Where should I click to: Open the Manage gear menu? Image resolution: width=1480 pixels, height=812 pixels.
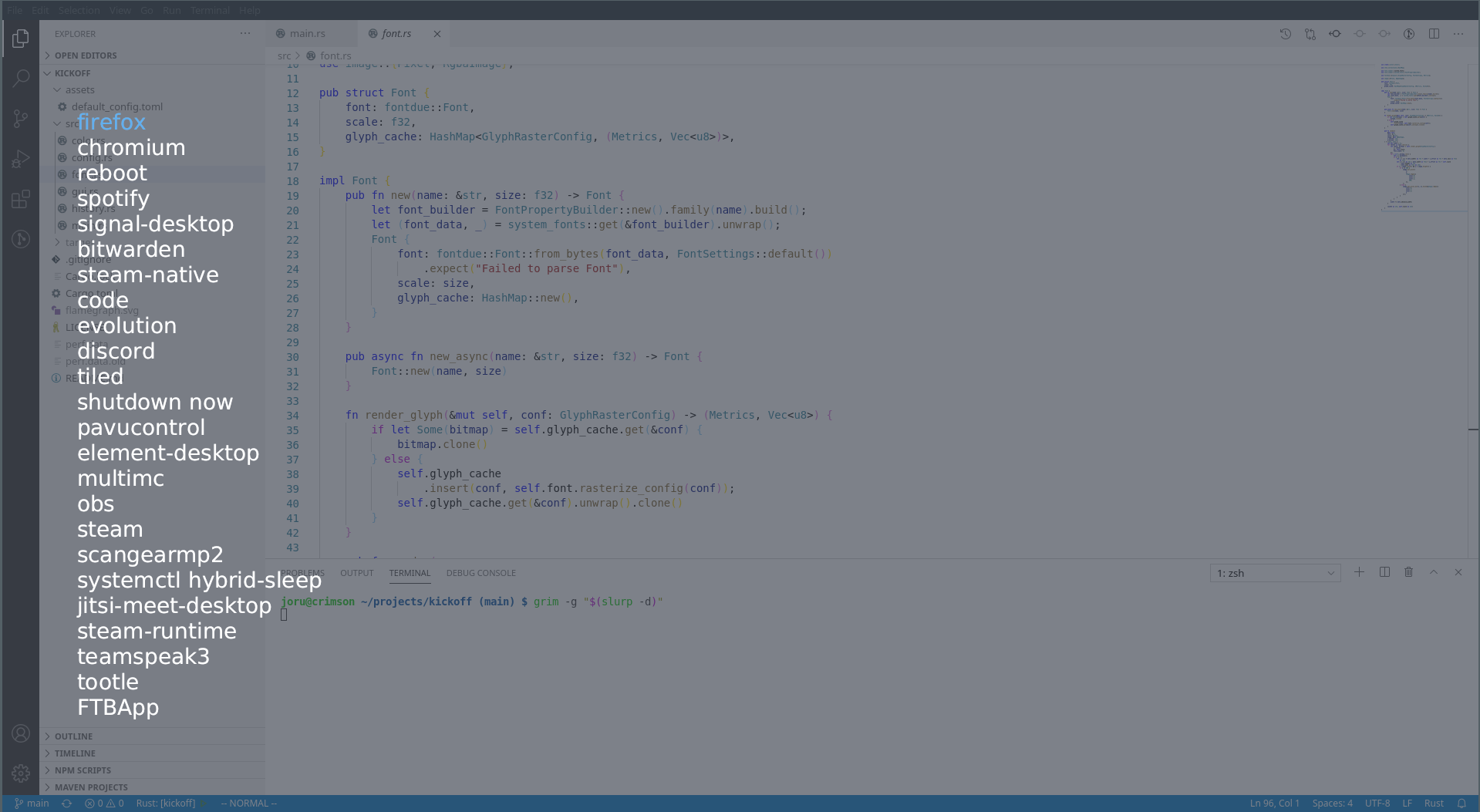point(21,773)
